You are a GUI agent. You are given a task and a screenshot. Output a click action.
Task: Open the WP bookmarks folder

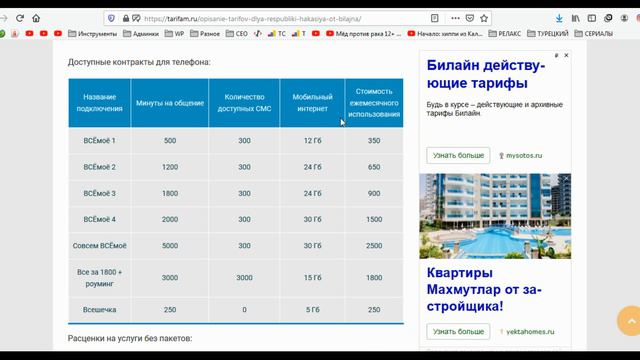pos(174,33)
